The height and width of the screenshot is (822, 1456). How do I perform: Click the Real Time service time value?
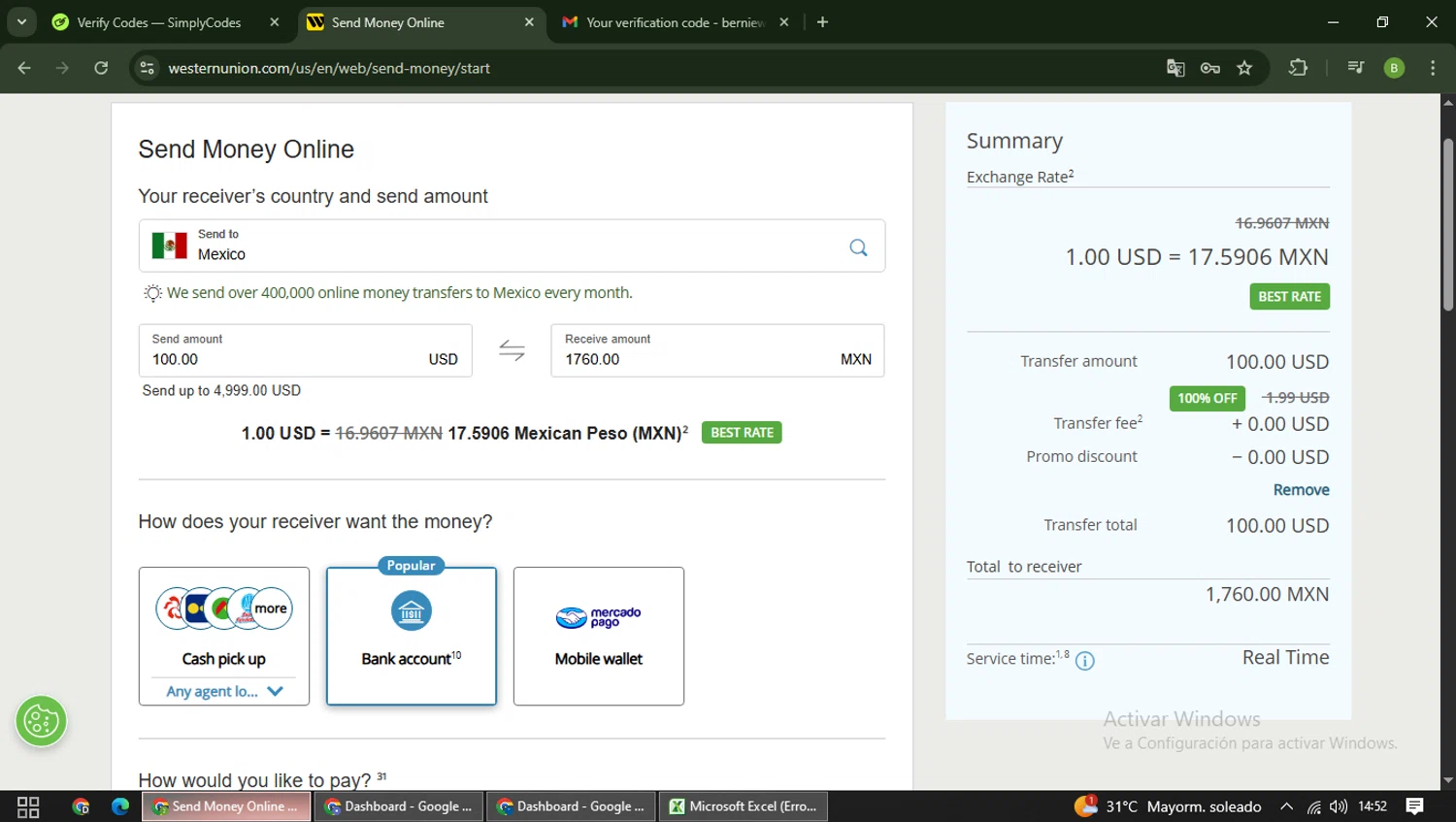click(x=1285, y=657)
